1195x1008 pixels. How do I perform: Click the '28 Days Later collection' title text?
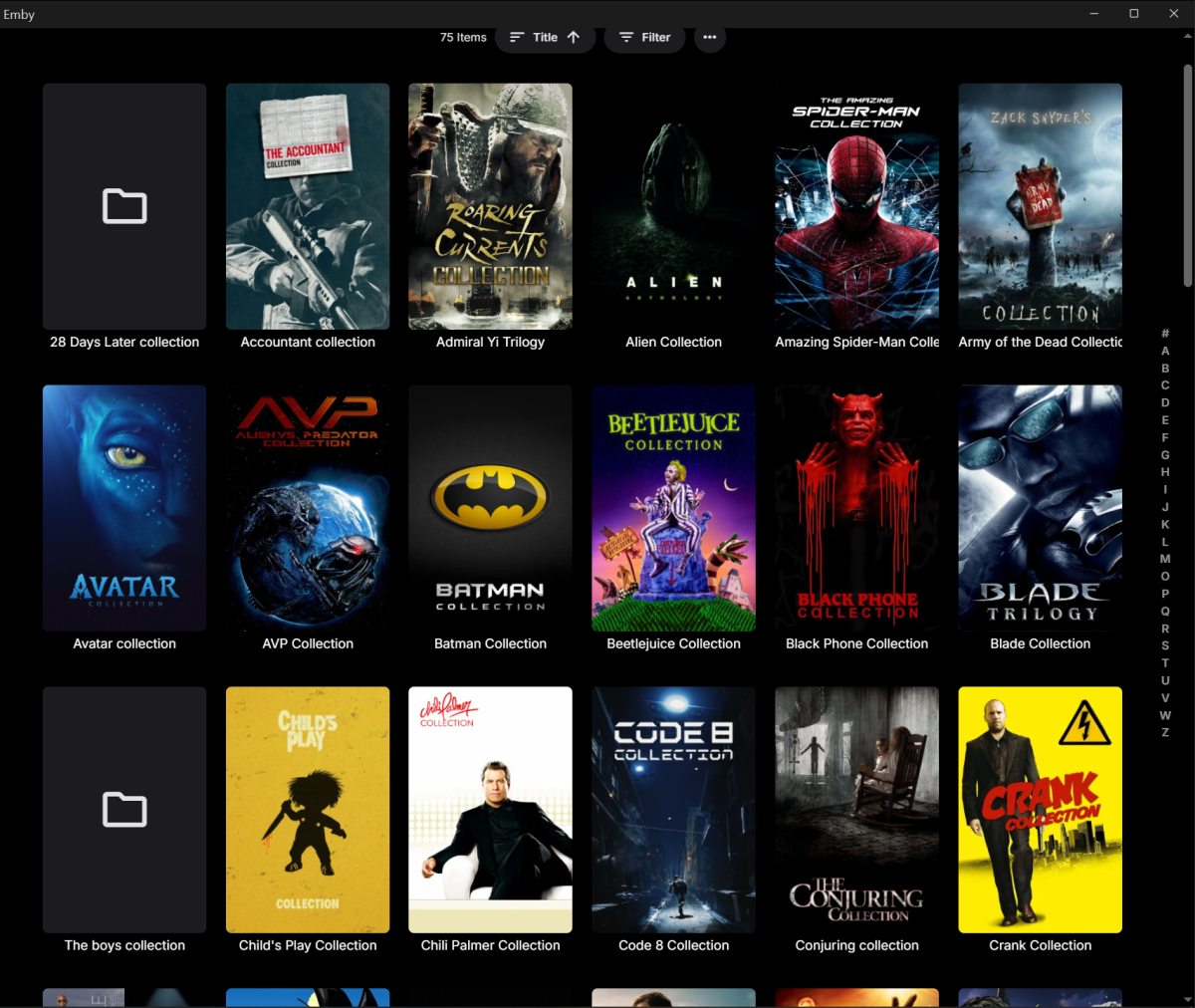point(124,342)
